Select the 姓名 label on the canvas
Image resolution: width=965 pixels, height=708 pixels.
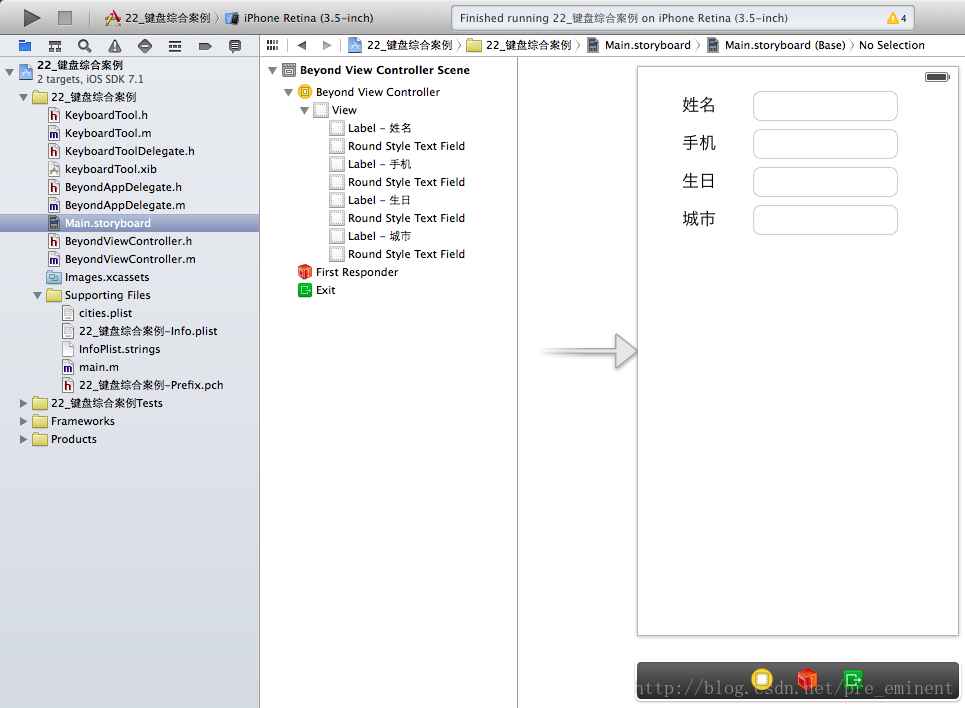(x=699, y=105)
